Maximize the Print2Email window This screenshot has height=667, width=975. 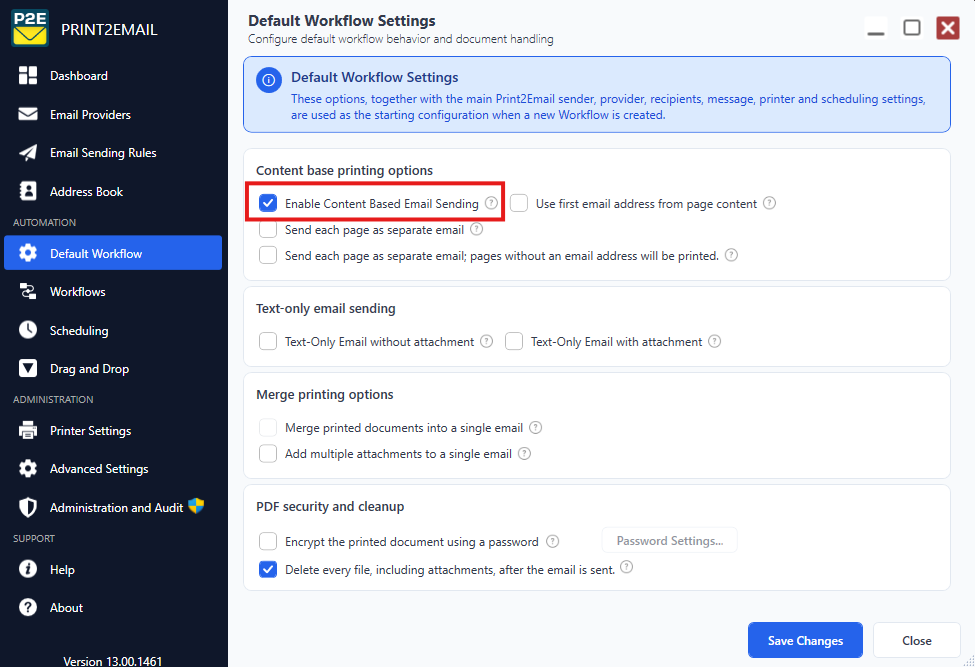tap(912, 28)
